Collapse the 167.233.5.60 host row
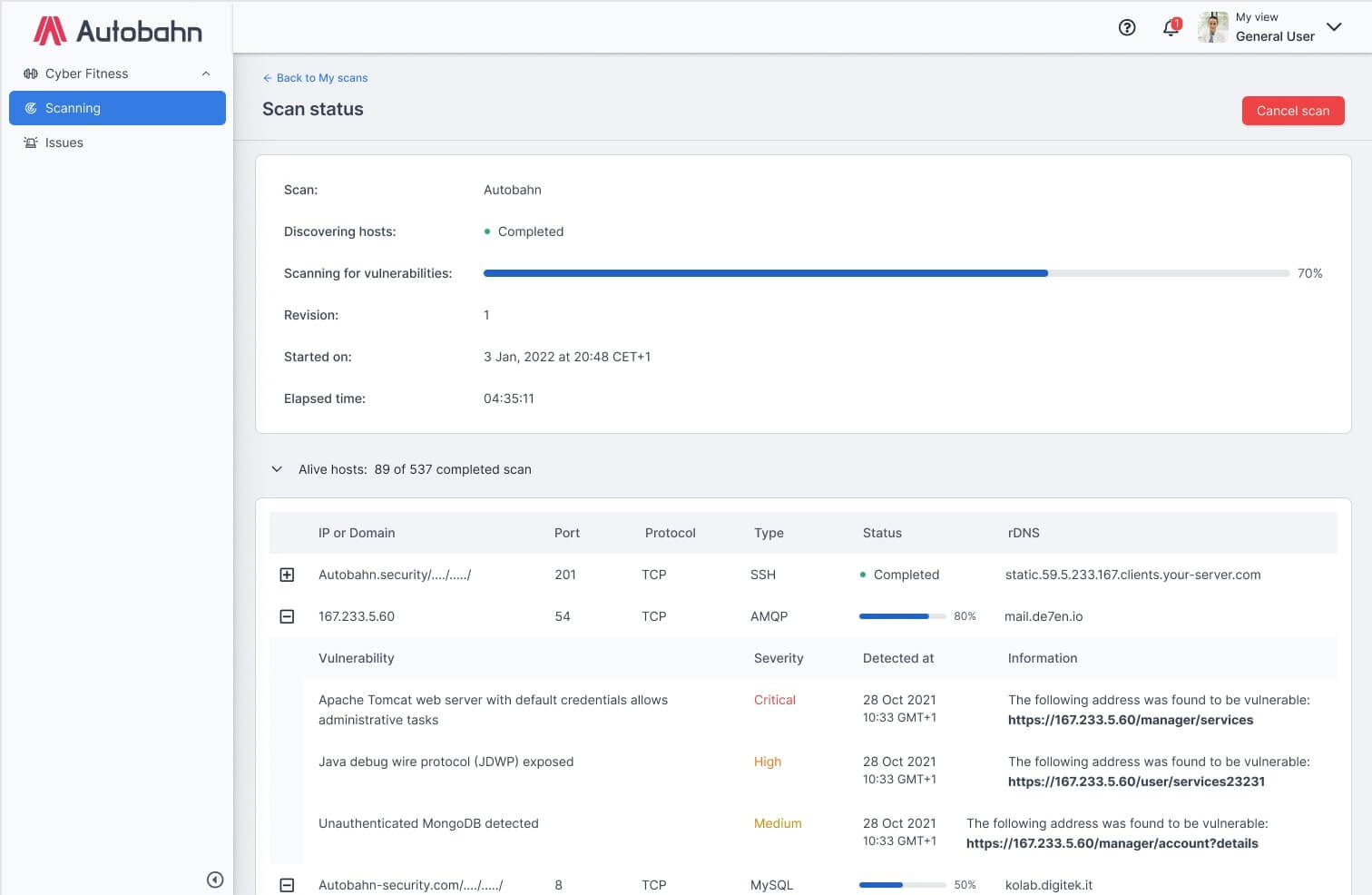Image resolution: width=1372 pixels, height=895 pixels. pos(287,616)
